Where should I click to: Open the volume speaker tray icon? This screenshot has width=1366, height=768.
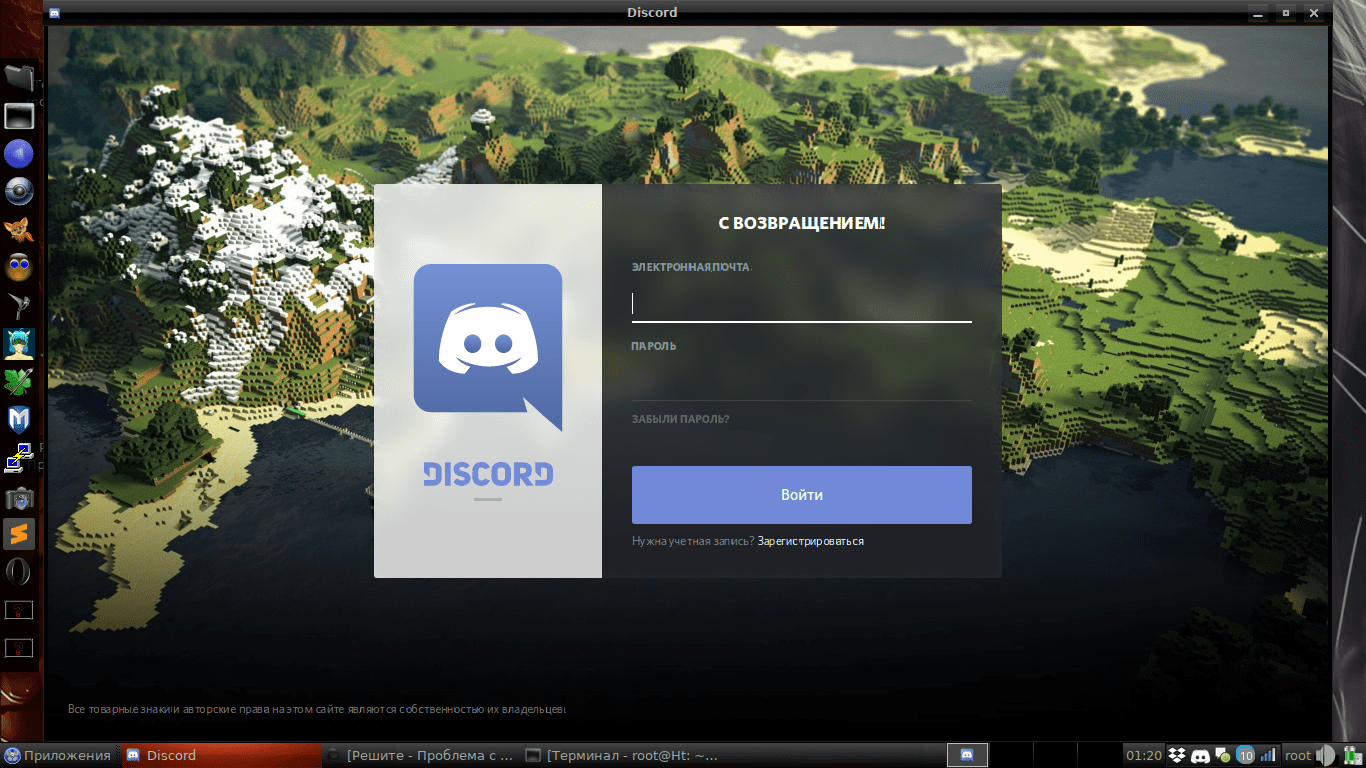coord(1325,755)
